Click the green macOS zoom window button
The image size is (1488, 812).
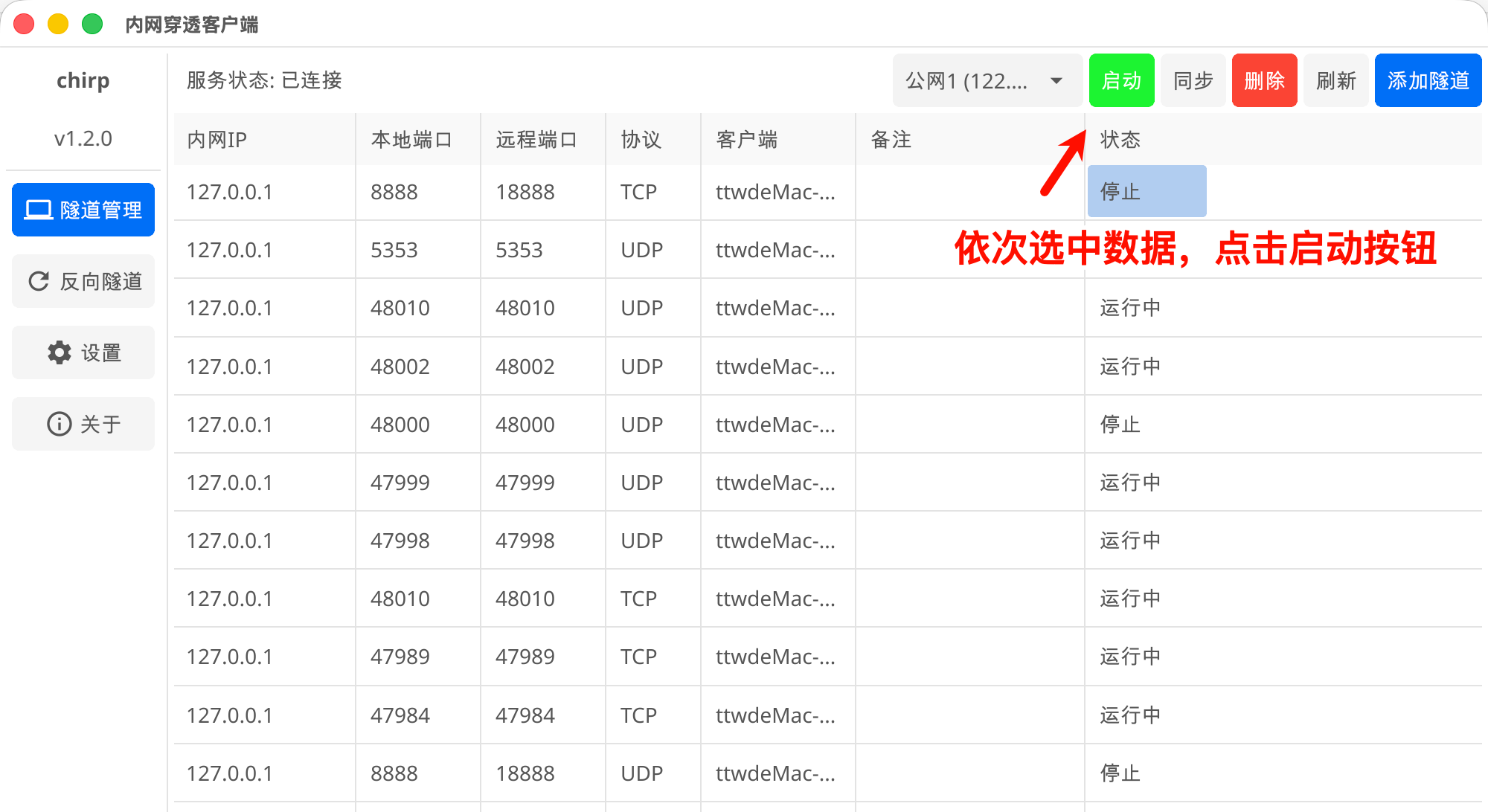coord(92,24)
